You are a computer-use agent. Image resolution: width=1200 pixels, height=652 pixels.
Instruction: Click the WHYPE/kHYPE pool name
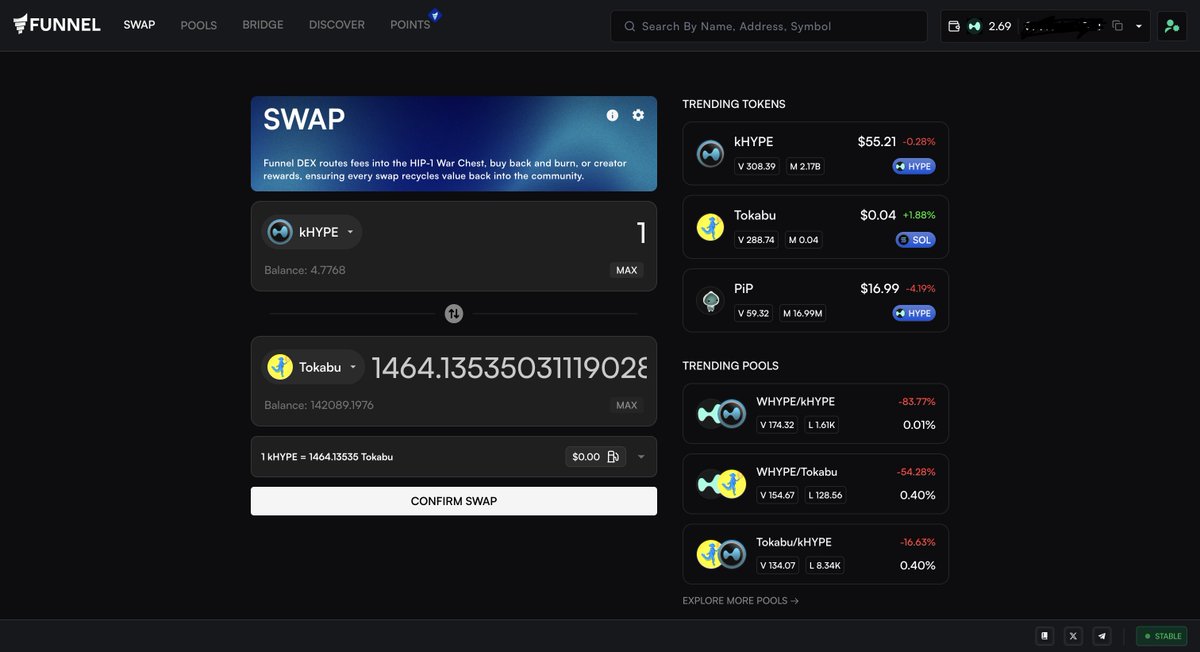click(x=796, y=402)
